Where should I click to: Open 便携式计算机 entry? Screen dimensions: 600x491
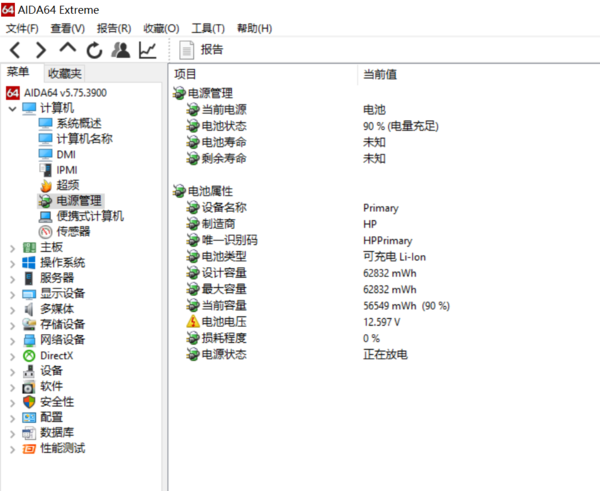click(90, 216)
